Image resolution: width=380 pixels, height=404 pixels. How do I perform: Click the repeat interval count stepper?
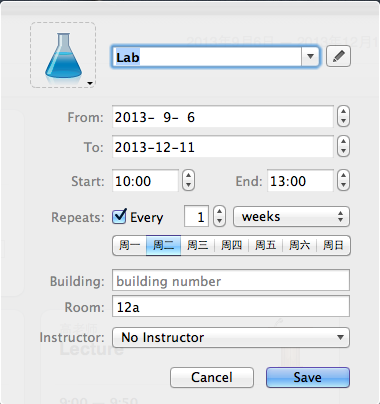point(219,217)
